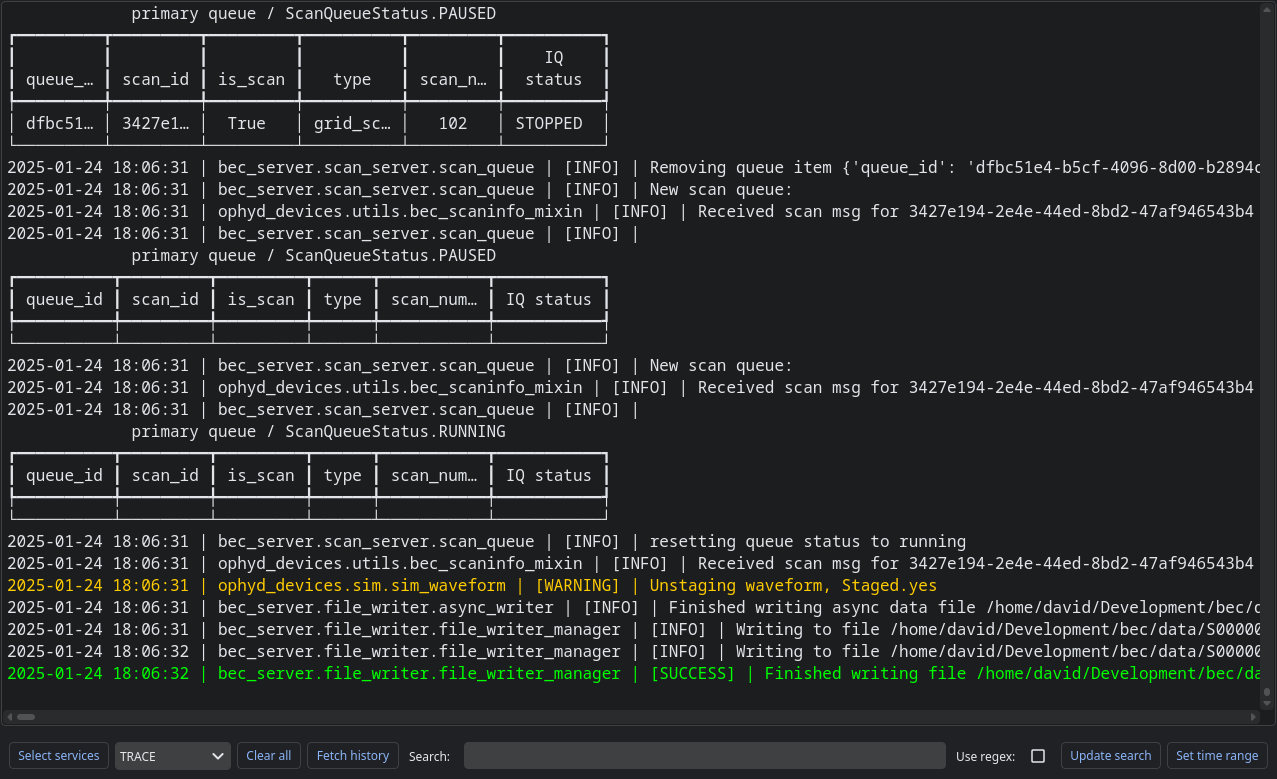This screenshot has width=1277, height=779.
Task: Focus the Search text field
Action: tap(704, 756)
